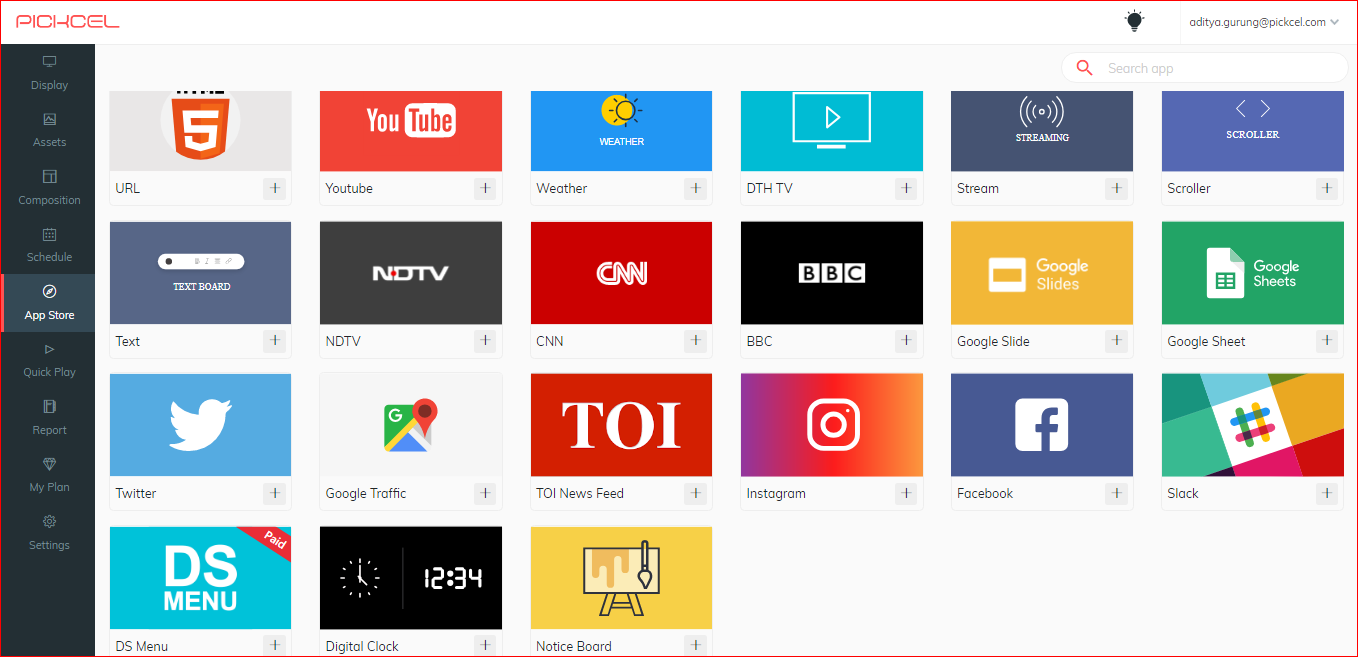The width and height of the screenshot is (1358, 657).
Task: Select the NDTV thumbnail
Action: pyautogui.click(x=411, y=273)
